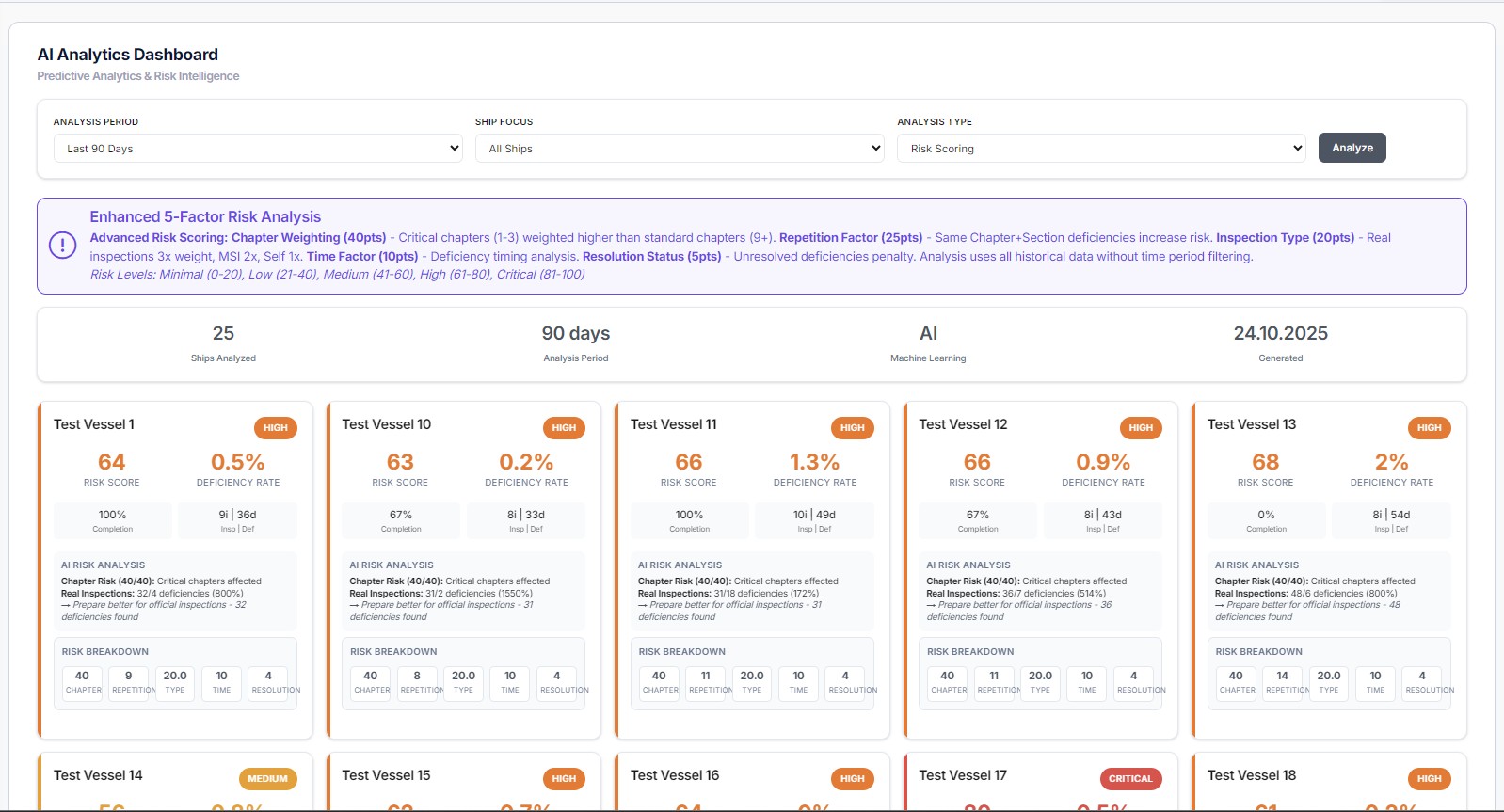This screenshot has width=1504, height=812.
Task: Click the MEDIUM badge on Test Vessel 14
Action: pos(267,779)
